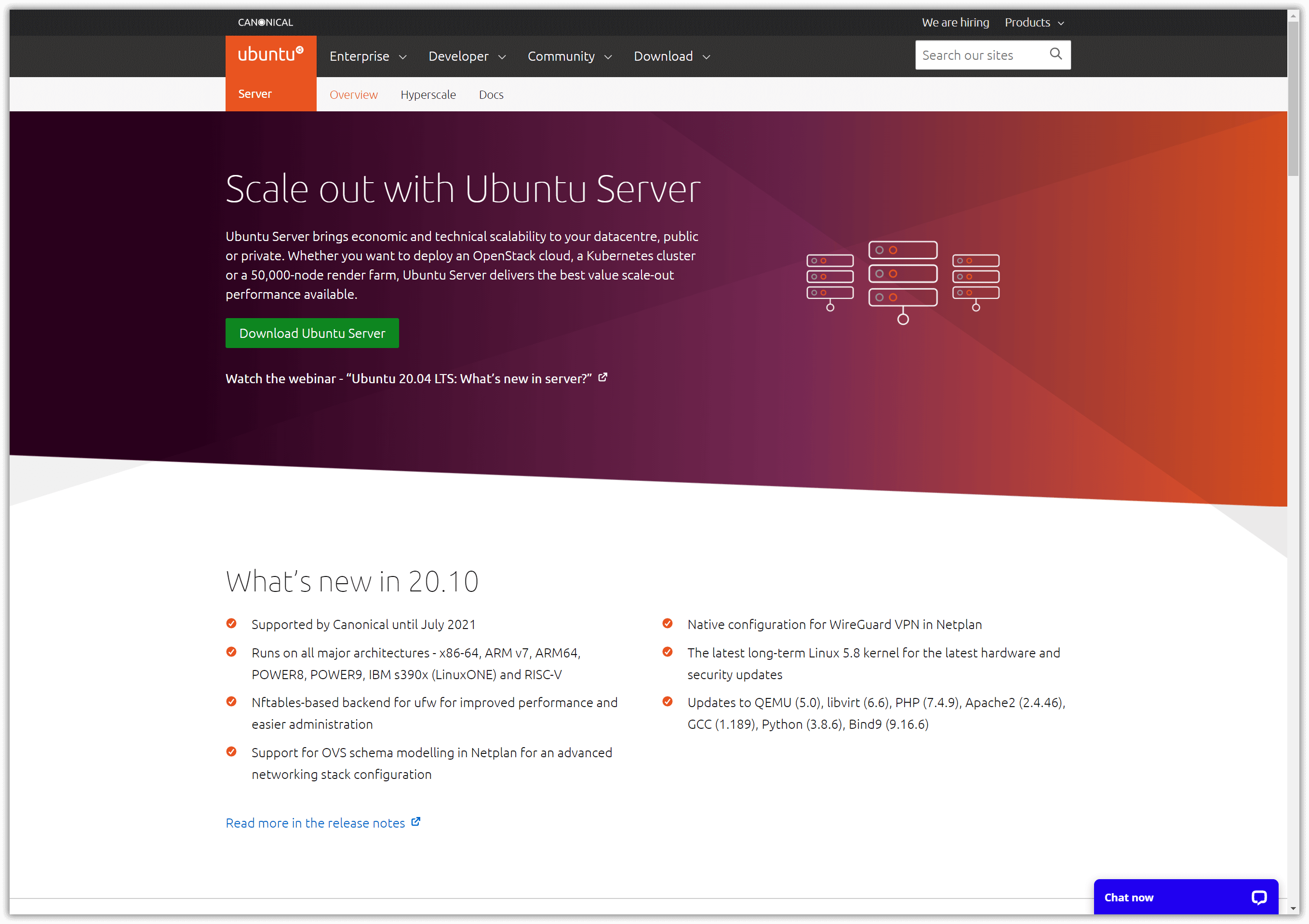Viewport: 1309px width, 924px height.
Task: Open the Ubuntu logo home link
Action: coord(271,54)
